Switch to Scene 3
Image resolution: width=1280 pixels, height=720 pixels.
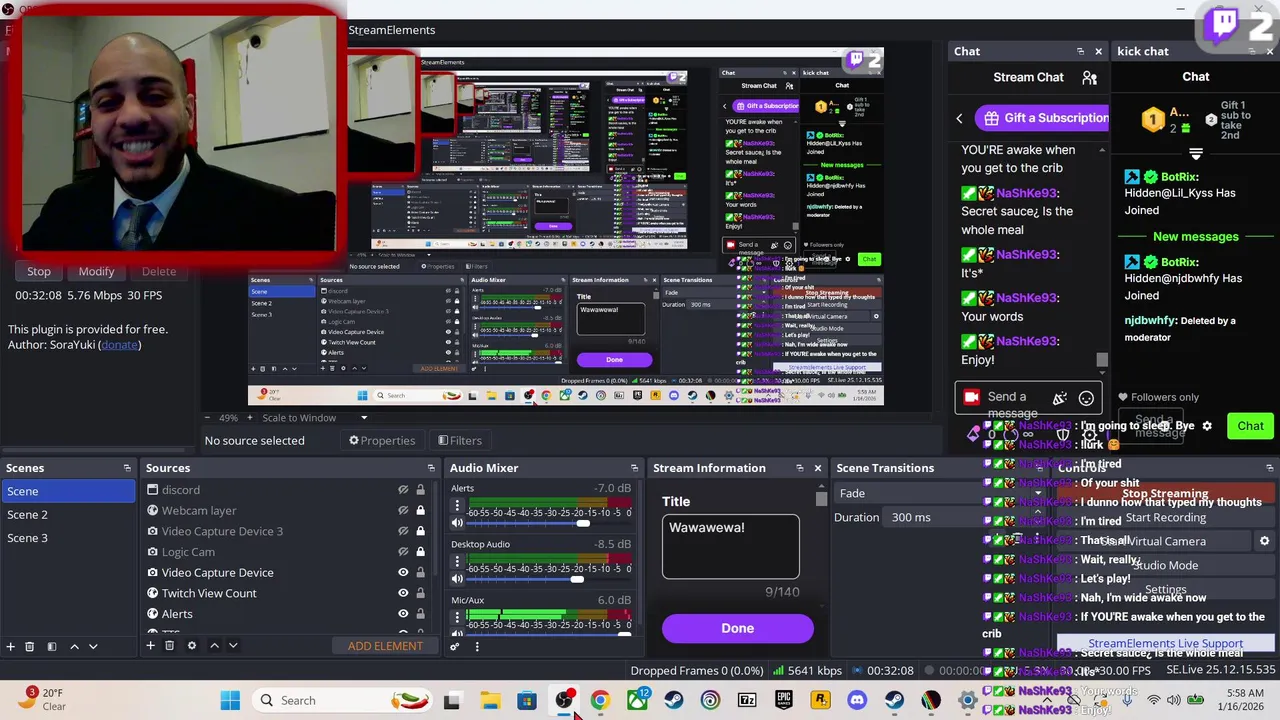(68, 538)
